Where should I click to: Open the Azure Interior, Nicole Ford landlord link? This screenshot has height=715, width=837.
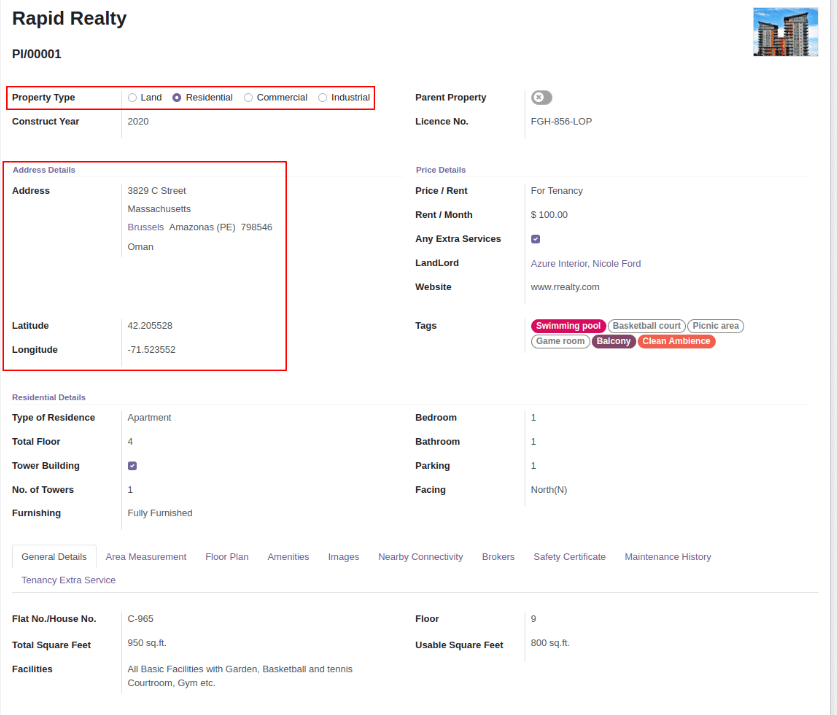click(x=585, y=264)
